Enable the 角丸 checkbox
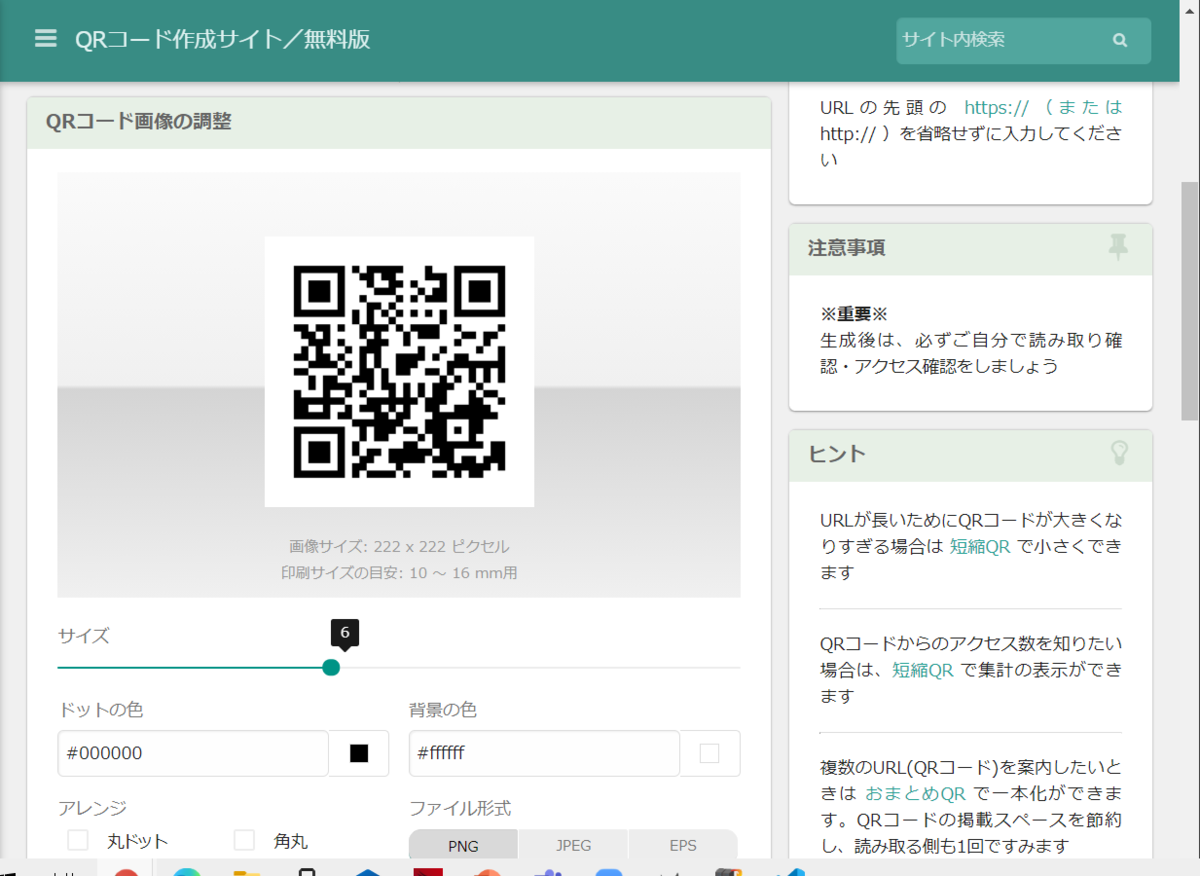This screenshot has width=1200, height=876. pos(244,840)
